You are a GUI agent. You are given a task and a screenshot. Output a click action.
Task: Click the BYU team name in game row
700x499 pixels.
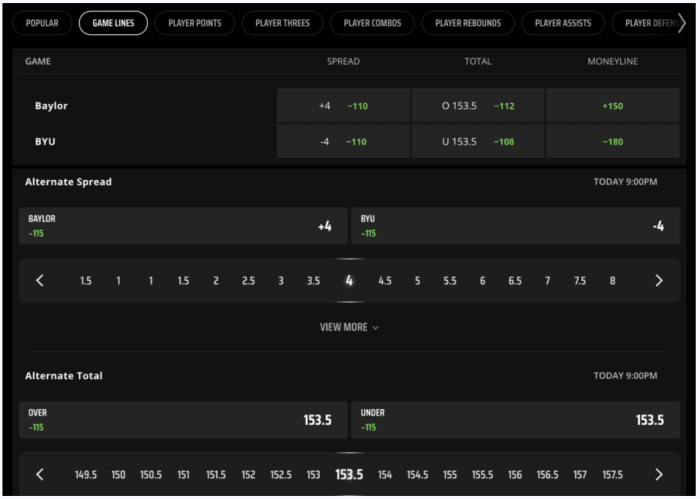click(x=45, y=141)
